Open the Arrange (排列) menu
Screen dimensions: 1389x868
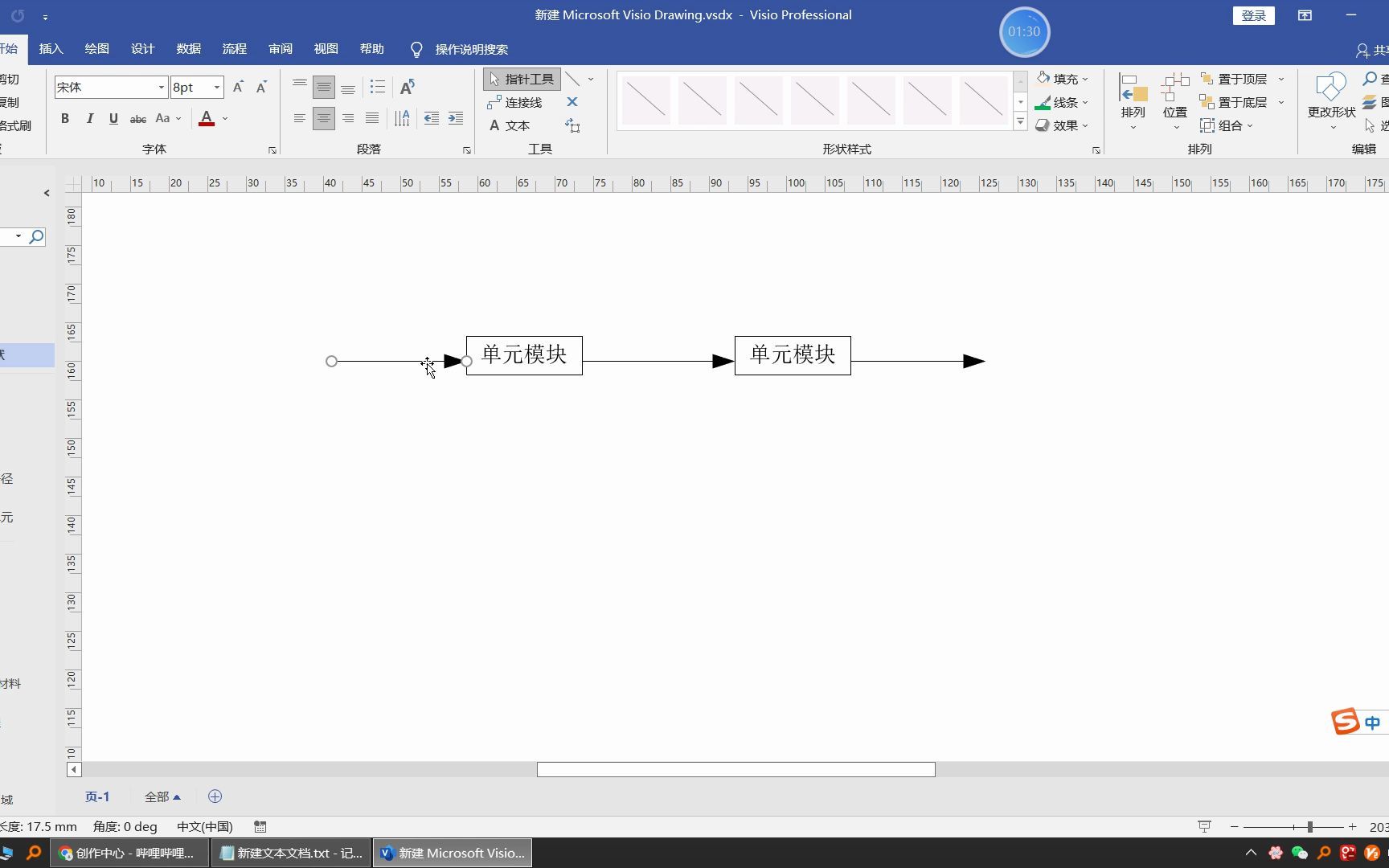click(1133, 101)
